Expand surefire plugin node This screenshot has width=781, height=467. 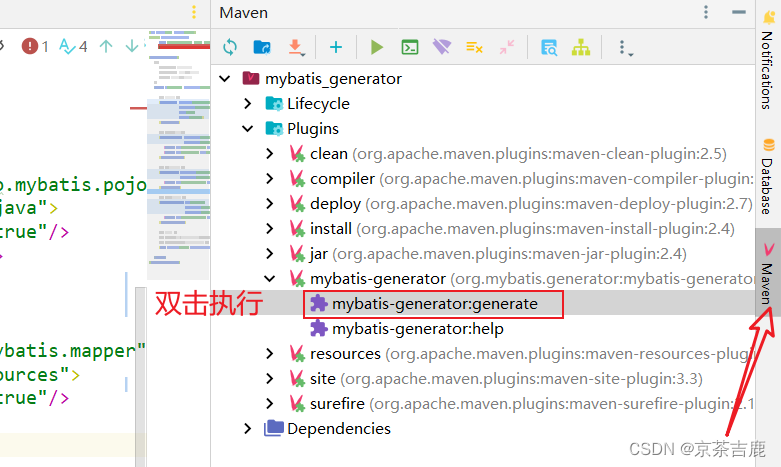coord(269,403)
